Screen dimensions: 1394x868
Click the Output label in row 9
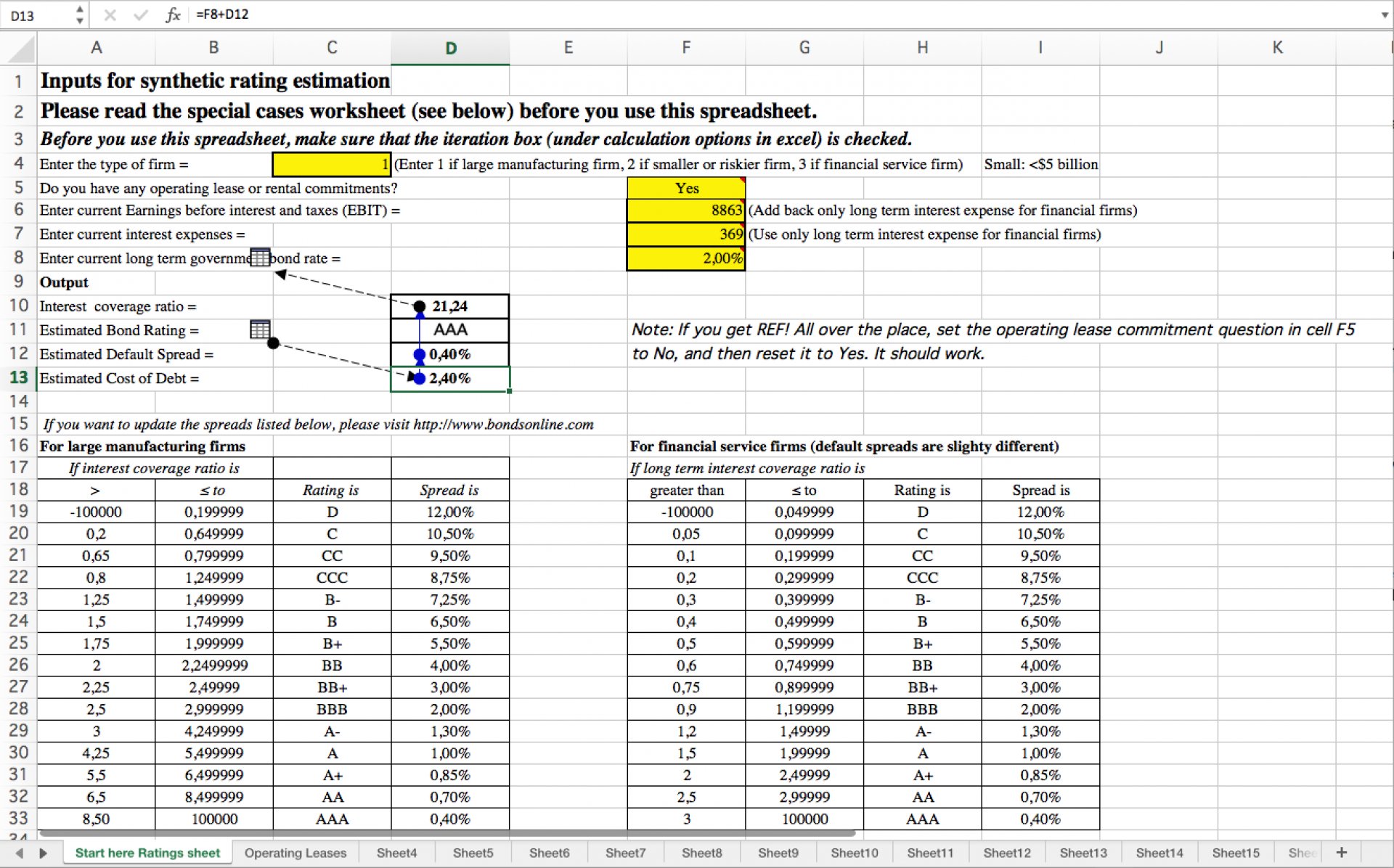[64, 282]
